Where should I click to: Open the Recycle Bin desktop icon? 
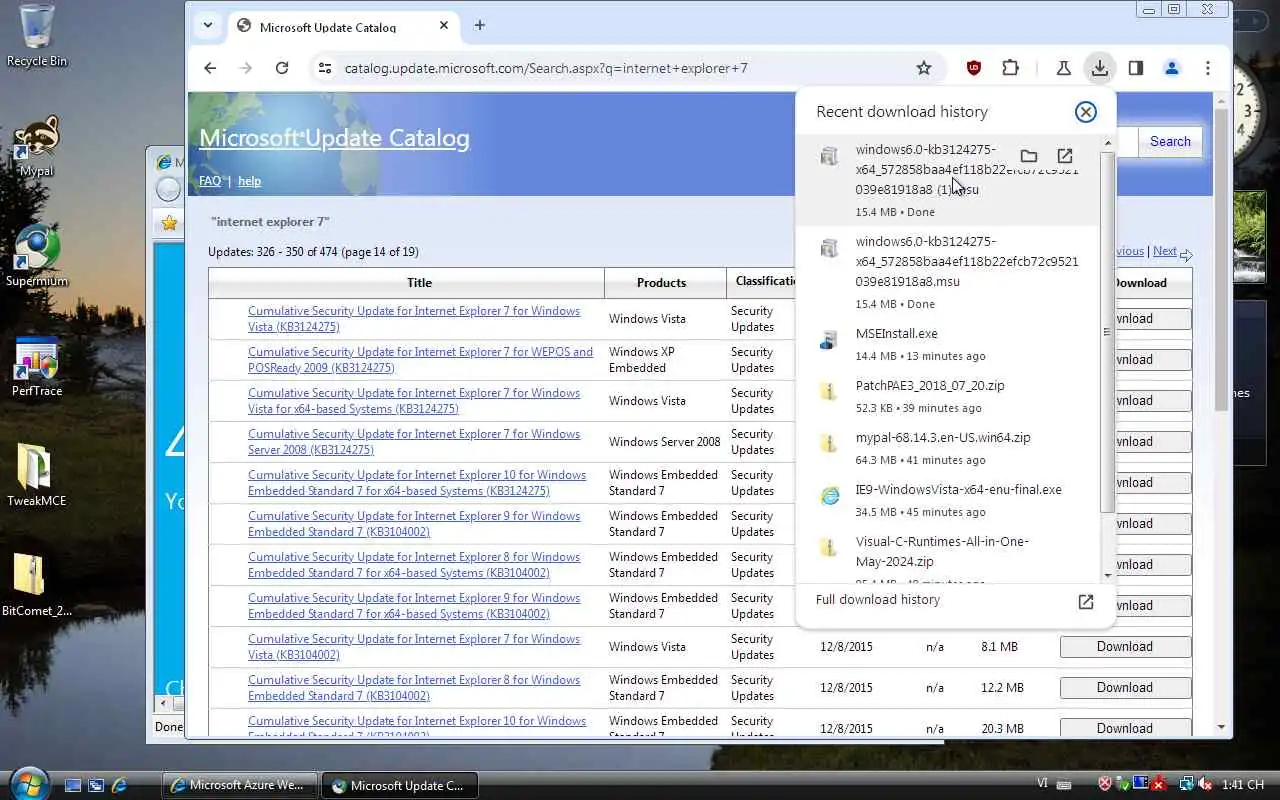(36, 36)
